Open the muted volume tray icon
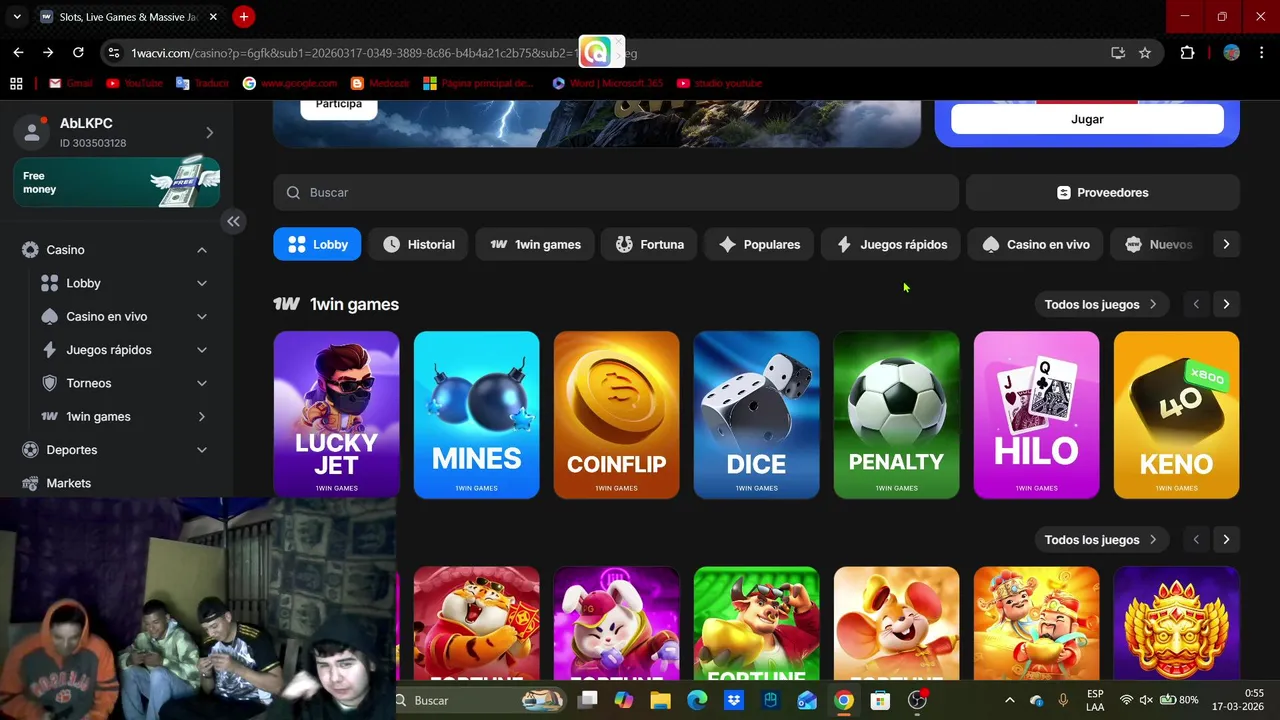Image resolution: width=1280 pixels, height=720 pixels. tap(1145, 700)
